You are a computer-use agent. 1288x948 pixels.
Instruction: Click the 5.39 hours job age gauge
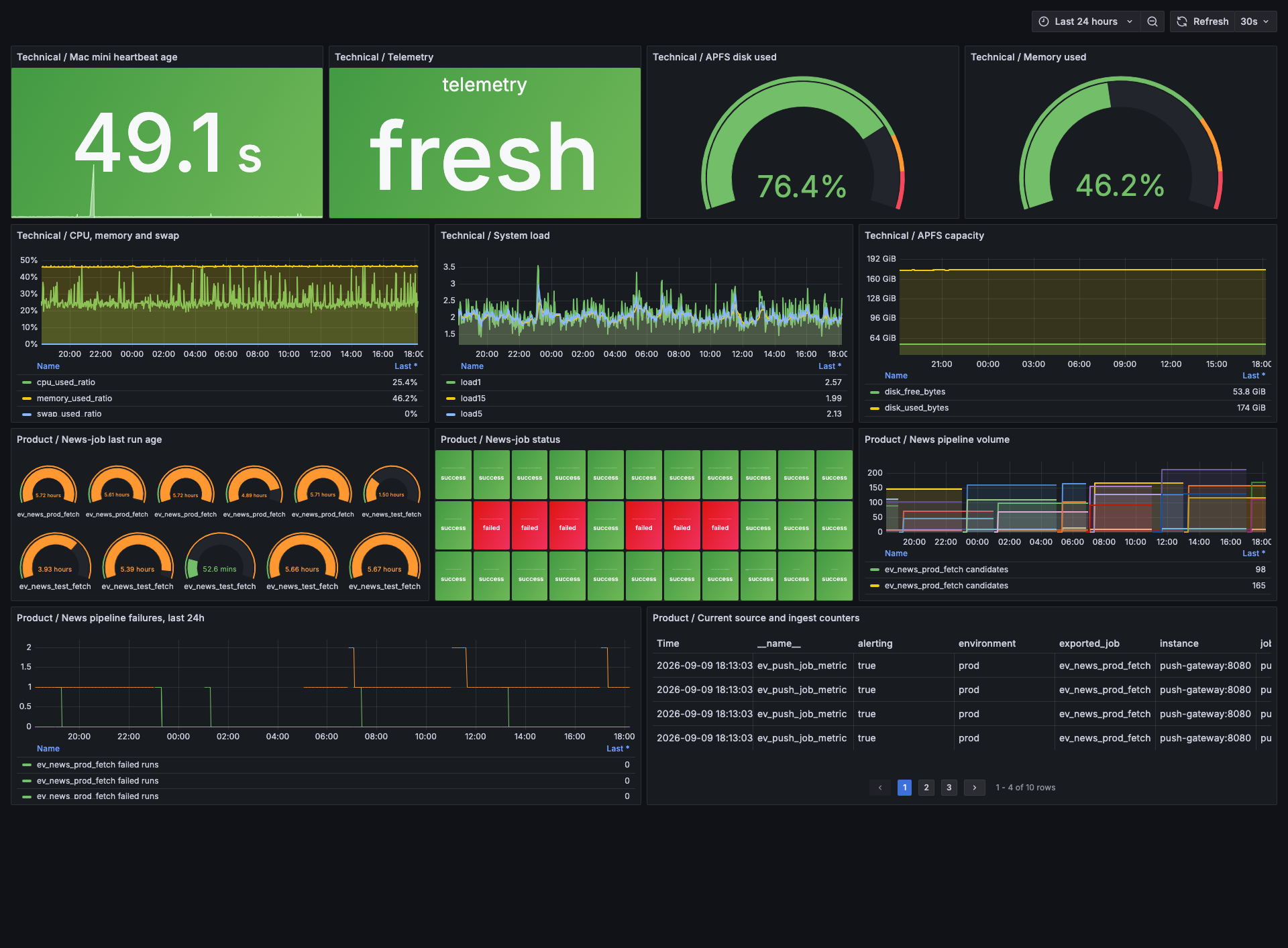tap(138, 556)
